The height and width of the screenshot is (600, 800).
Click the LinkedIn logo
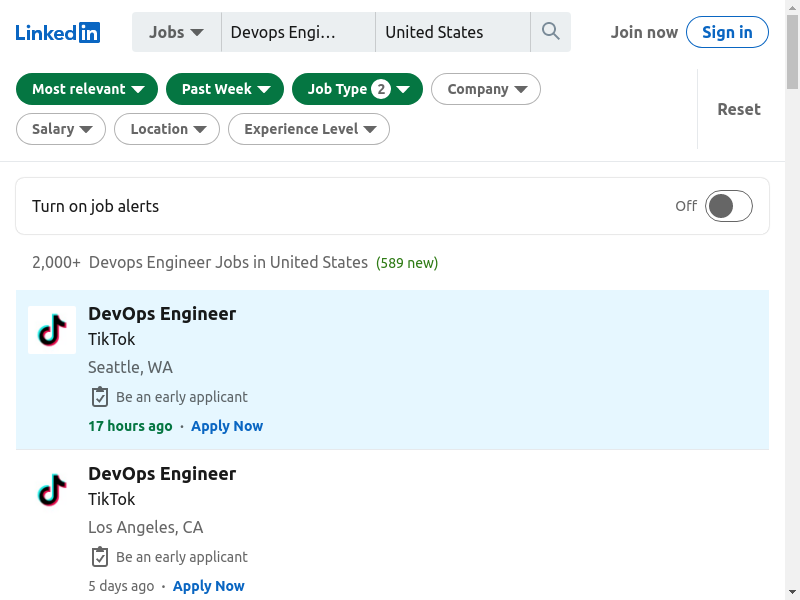(58, 32)
